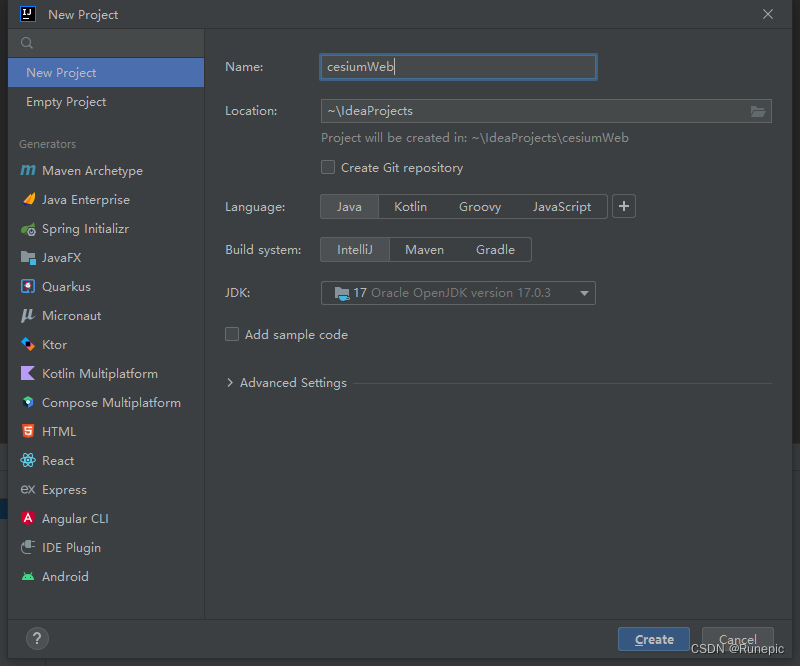
Task: Select Kotlin as the language
Action: tap(411, 207)
